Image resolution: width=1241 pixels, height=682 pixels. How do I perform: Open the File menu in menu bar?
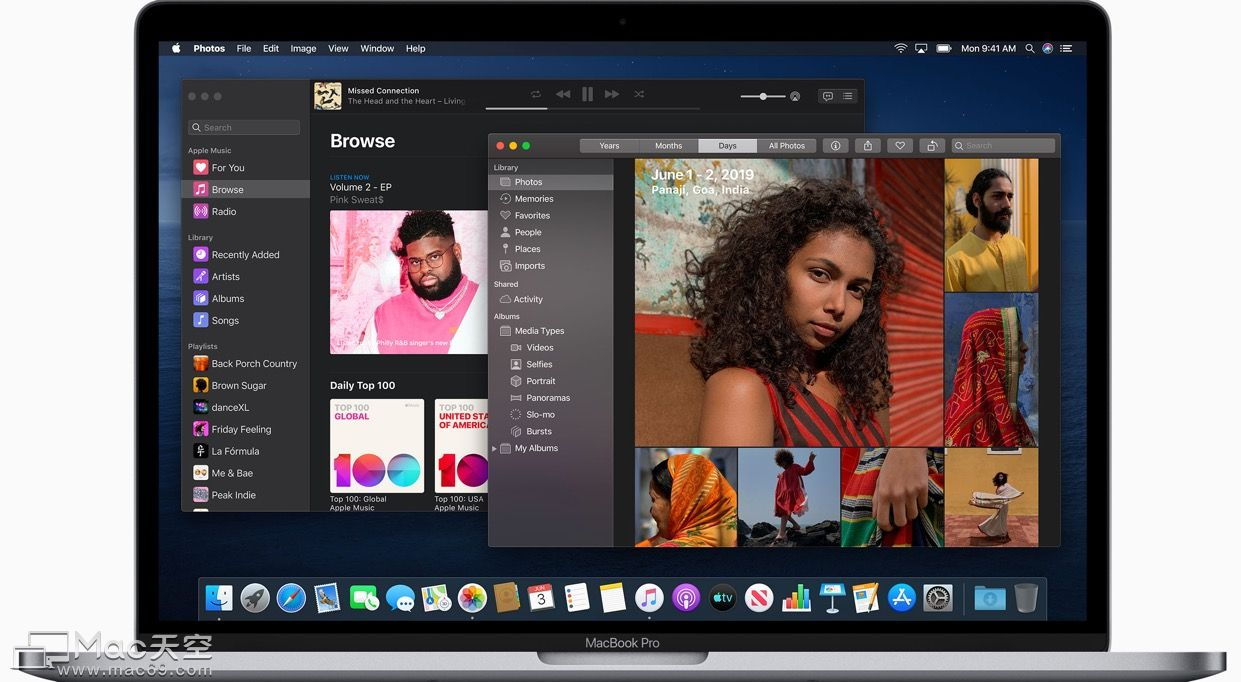244,48
